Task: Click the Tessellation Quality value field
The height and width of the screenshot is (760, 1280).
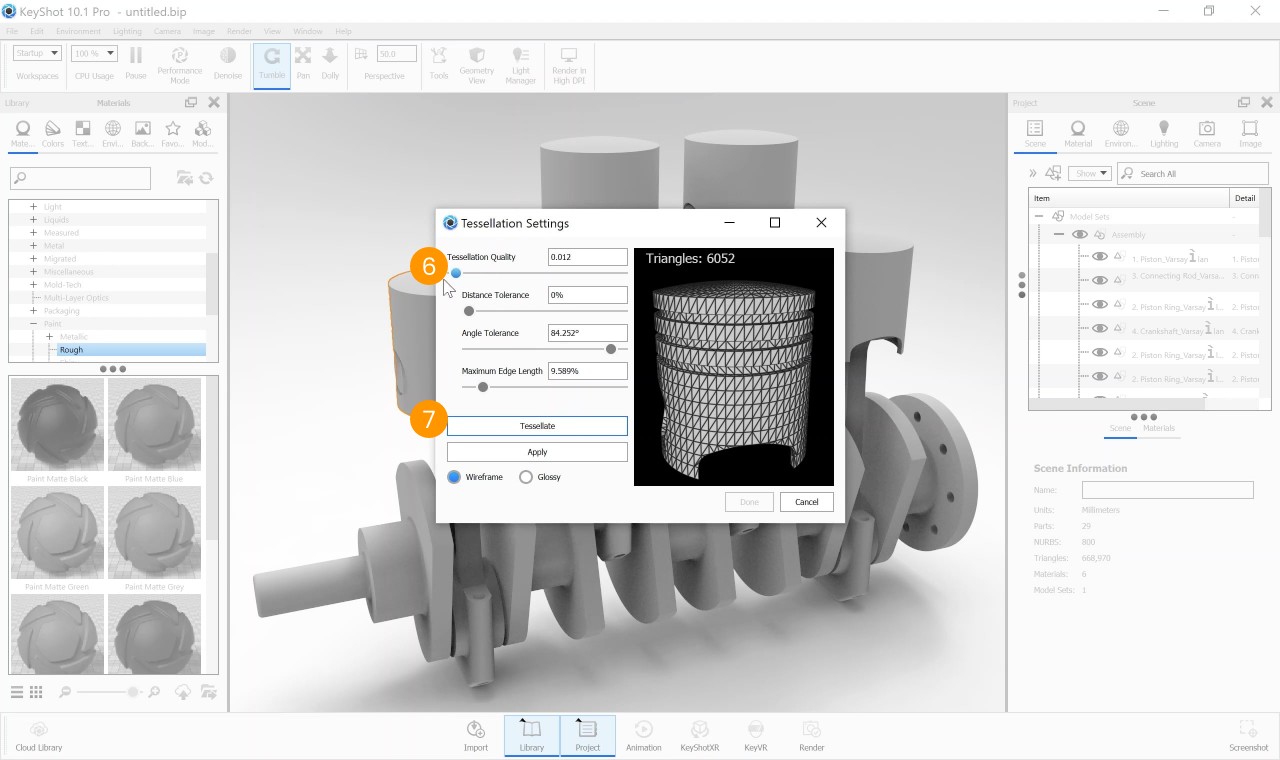Action: click(x=588, y=257)
